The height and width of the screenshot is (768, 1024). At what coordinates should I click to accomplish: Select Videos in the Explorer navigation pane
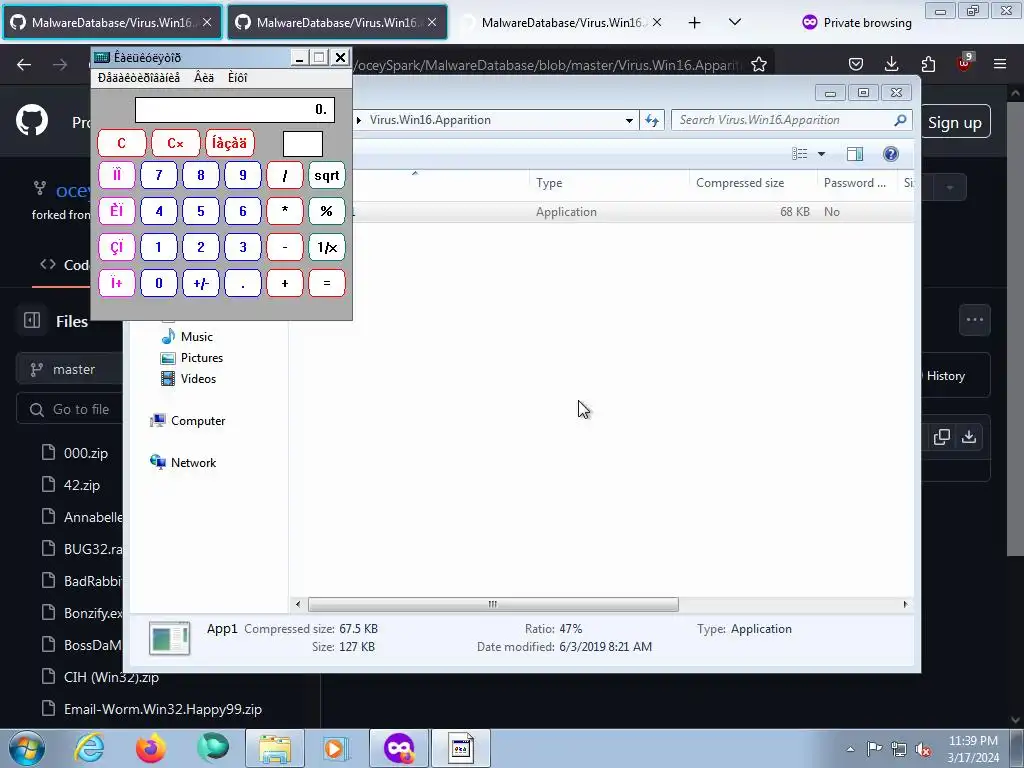[189, 379]
